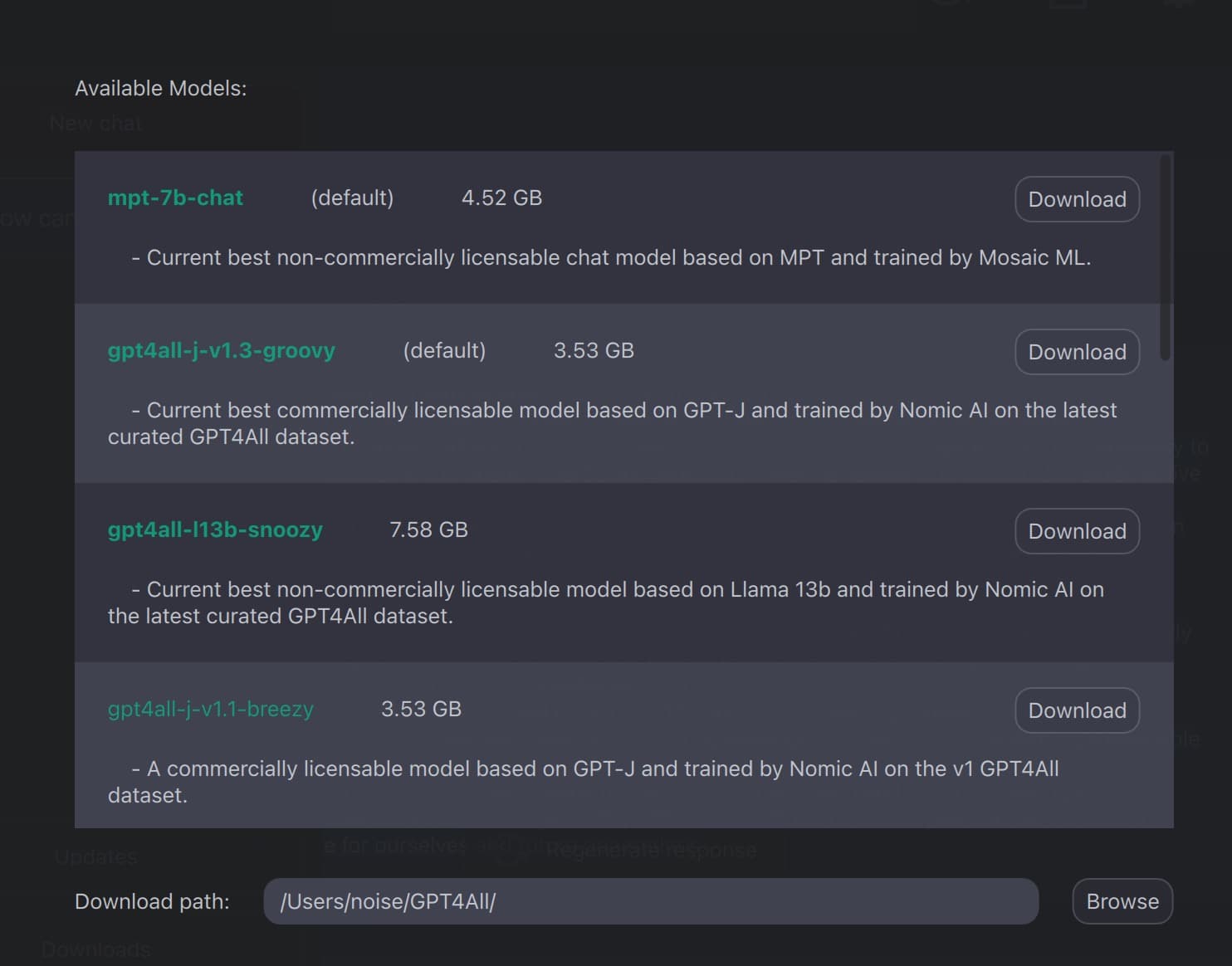Click the (default) tag beside mpt-7b-chat
The image size is (1232, 966).
352,198
